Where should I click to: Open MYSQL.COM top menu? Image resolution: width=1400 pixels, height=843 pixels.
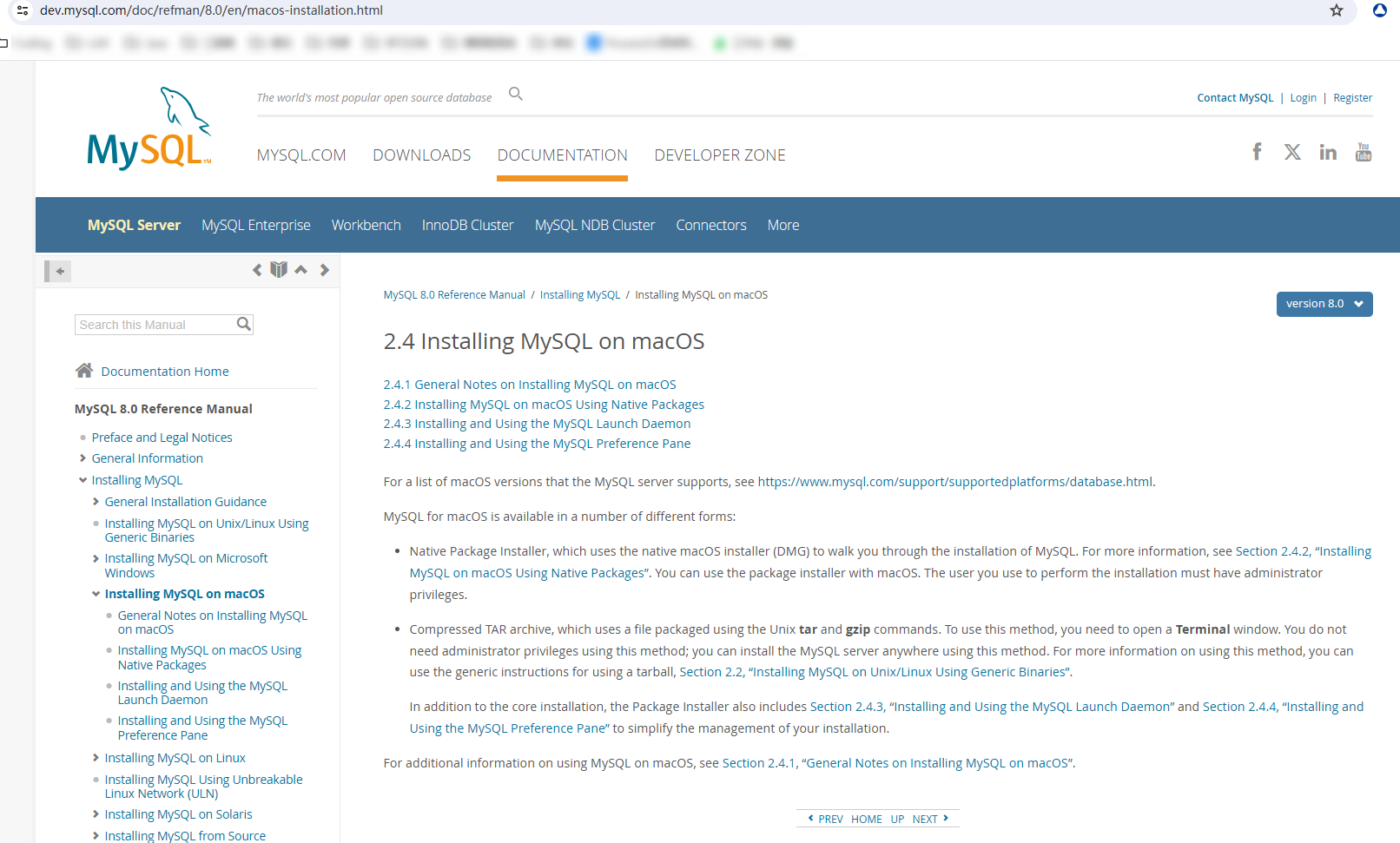click(x=301, y=155)
